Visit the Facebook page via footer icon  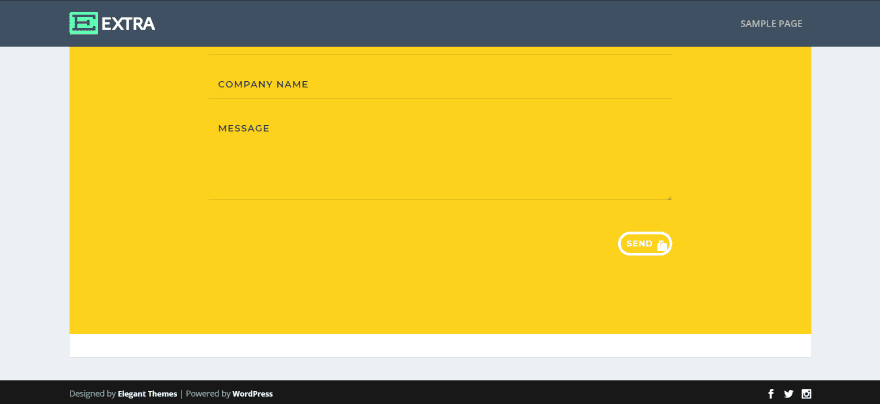[x=771, y=394]
